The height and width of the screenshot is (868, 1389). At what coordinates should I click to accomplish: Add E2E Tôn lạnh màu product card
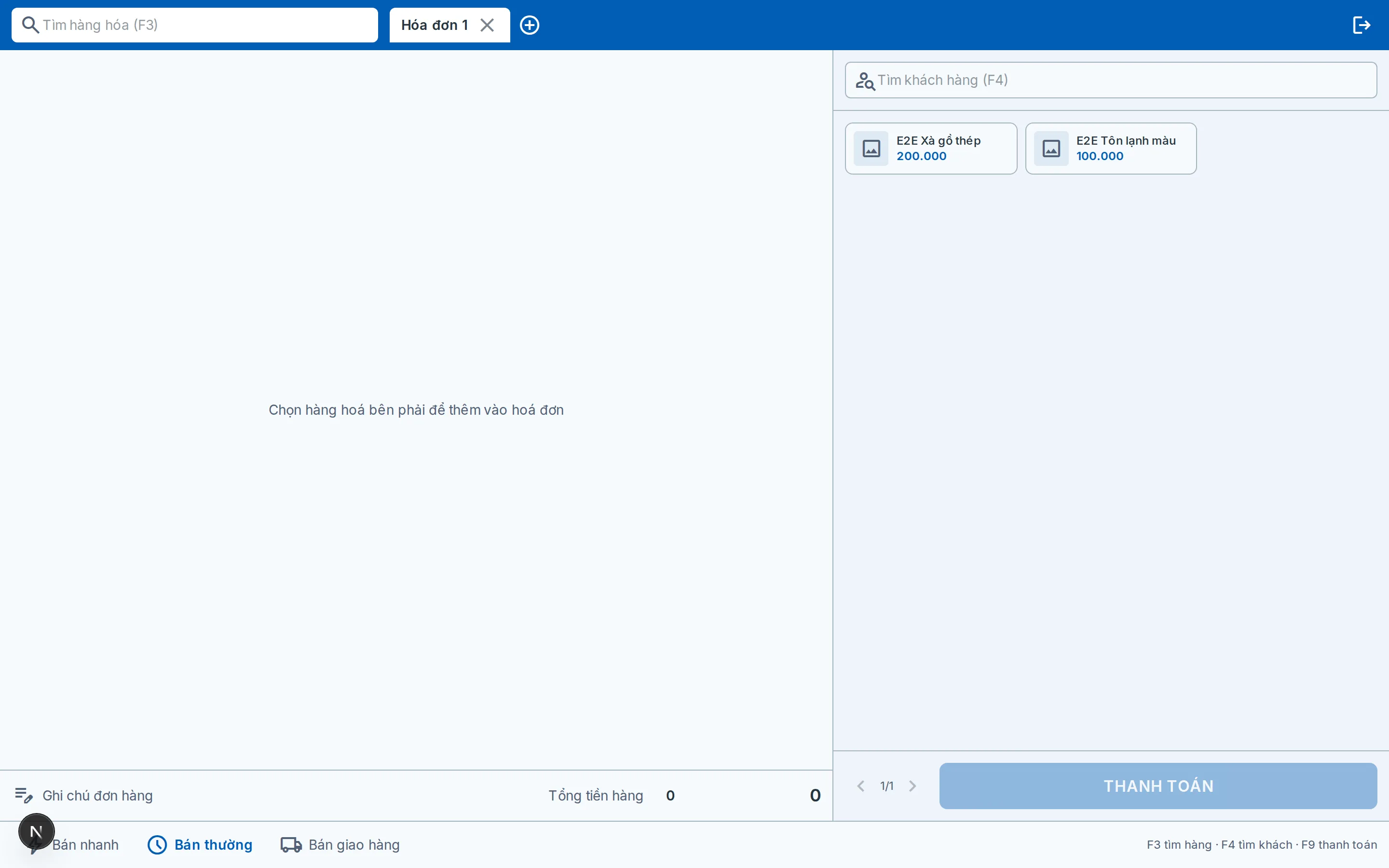(1111, 149)
